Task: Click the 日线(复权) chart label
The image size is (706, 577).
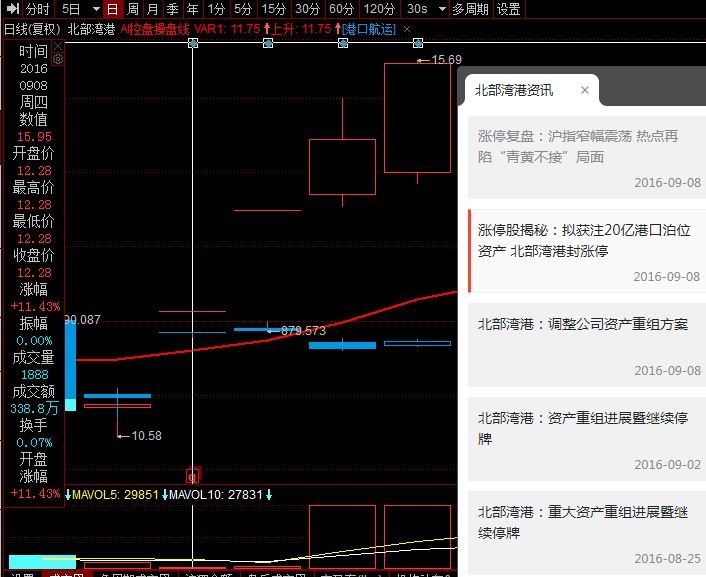Action: (x=32, y=29)
